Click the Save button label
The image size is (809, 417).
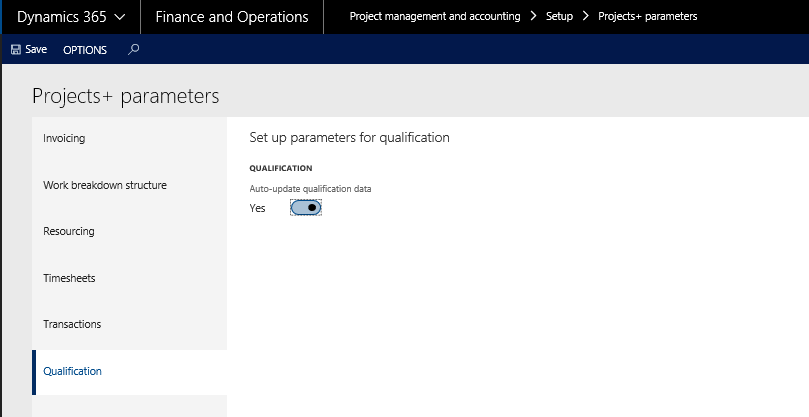click(x=36, y=49)
